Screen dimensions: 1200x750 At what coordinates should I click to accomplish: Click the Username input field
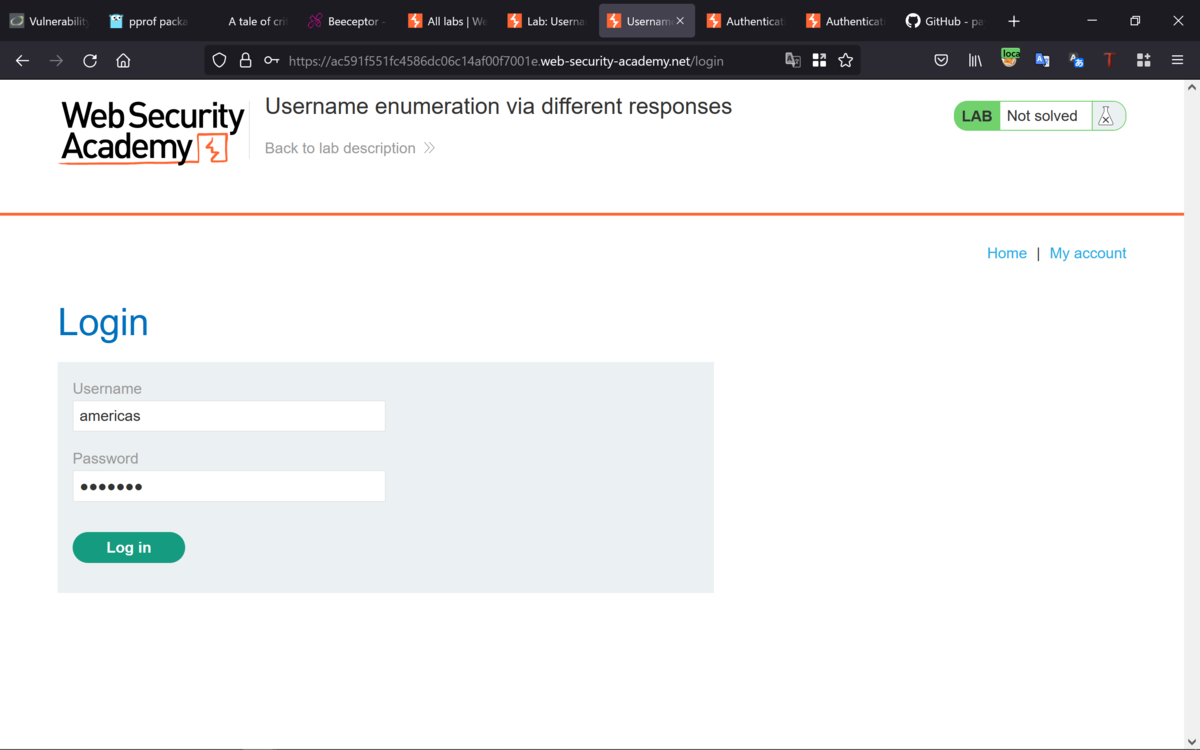pyautogui.click(x=229, y=416)
